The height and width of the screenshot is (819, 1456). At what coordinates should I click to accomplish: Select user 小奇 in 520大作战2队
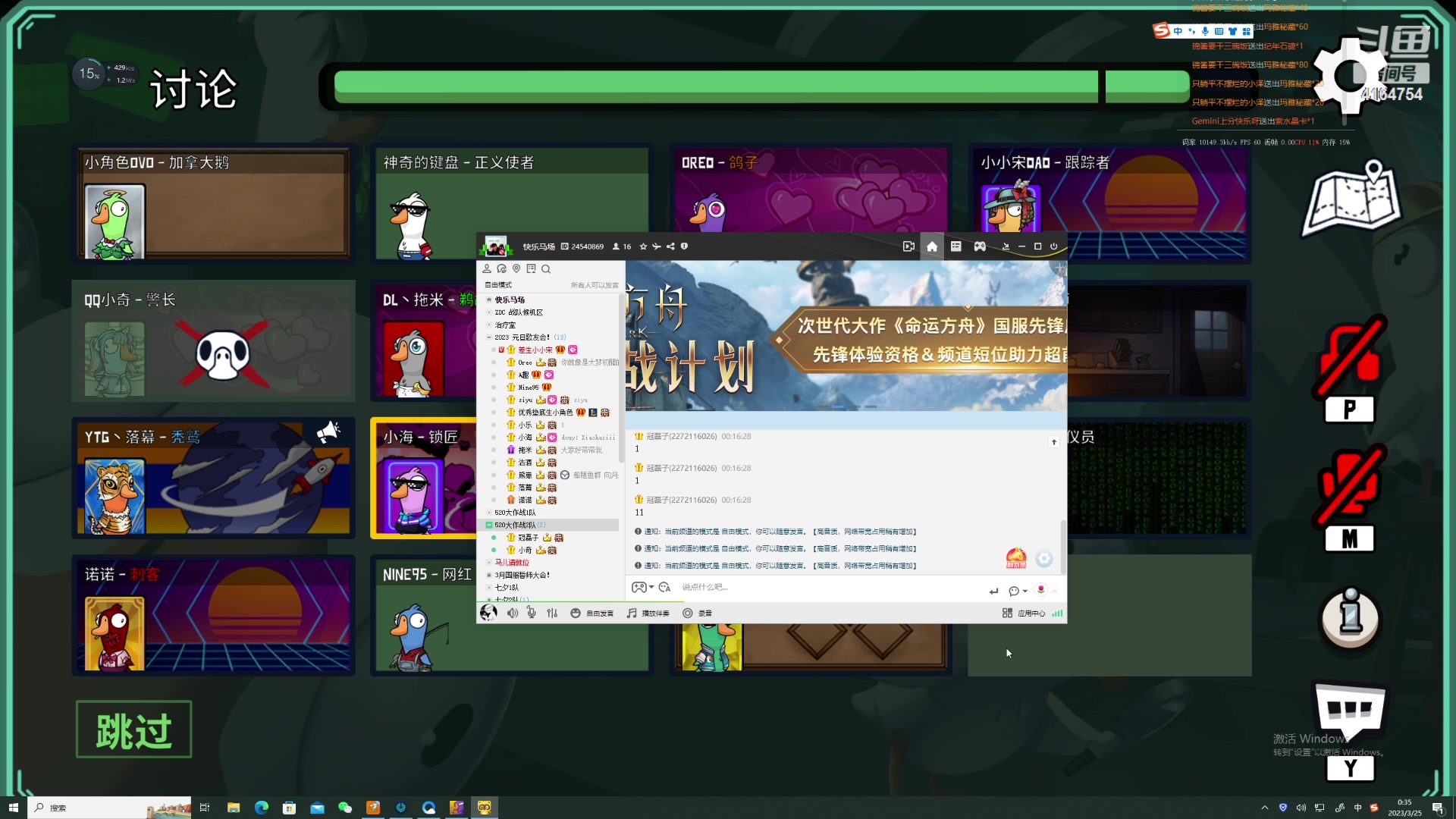[x=525, y=551]
